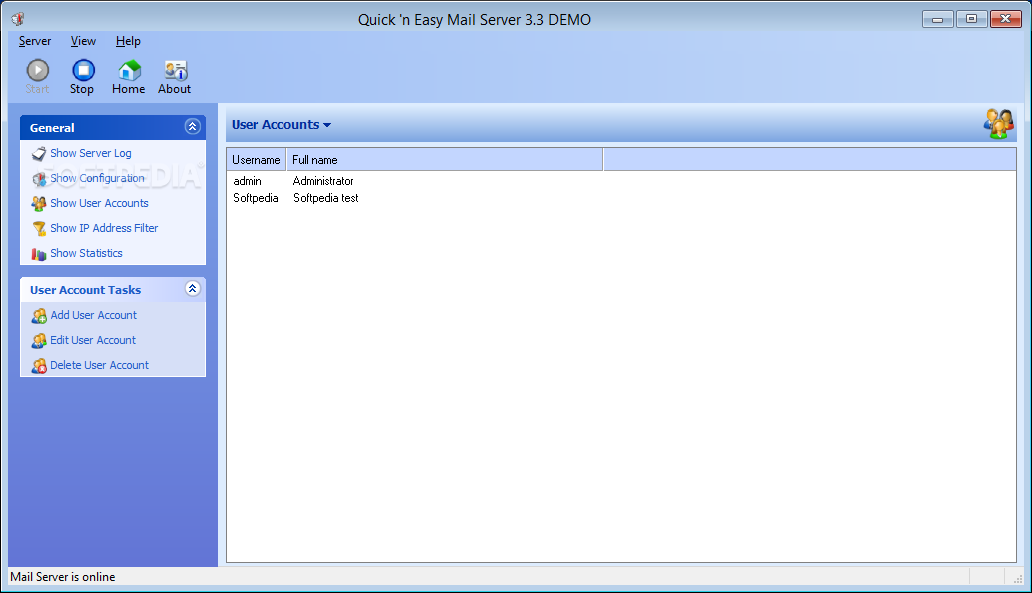Open the Help menu
The width and height of the screenshot is (1032, 593).
(x=128, y=41)
